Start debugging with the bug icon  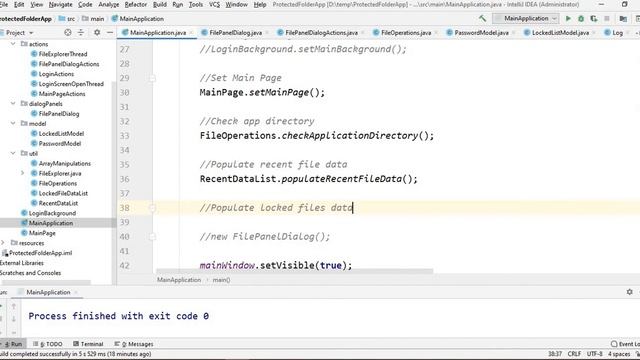581,18
